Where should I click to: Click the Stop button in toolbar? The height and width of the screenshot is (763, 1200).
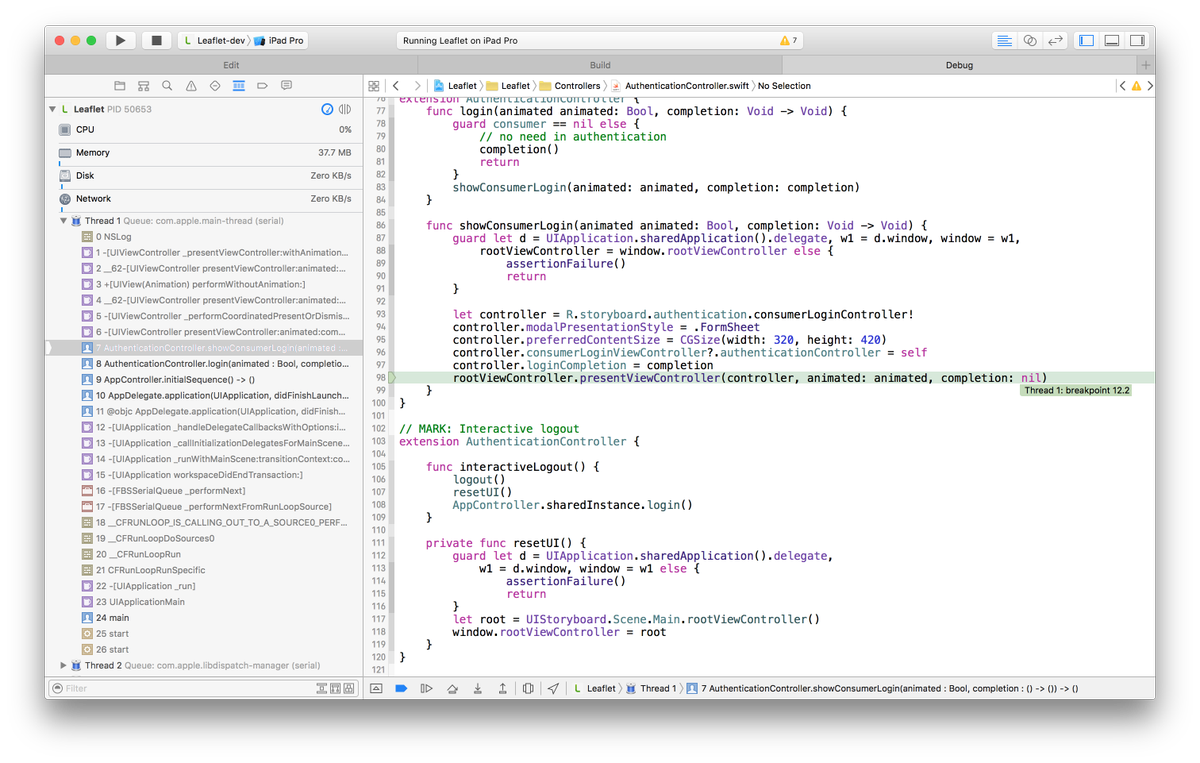(x=156, y=41)
